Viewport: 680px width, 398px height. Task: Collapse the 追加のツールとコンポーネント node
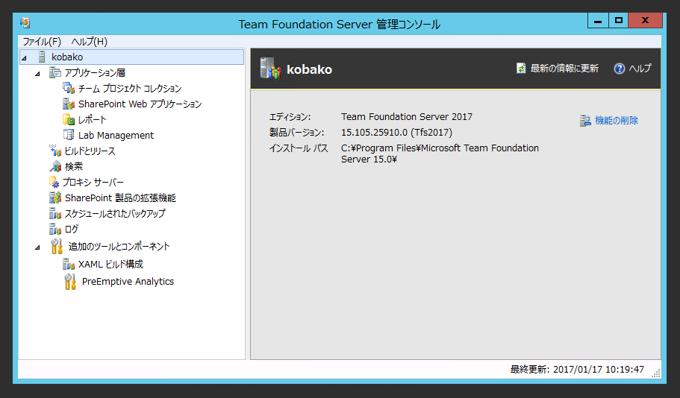[38, 248]
